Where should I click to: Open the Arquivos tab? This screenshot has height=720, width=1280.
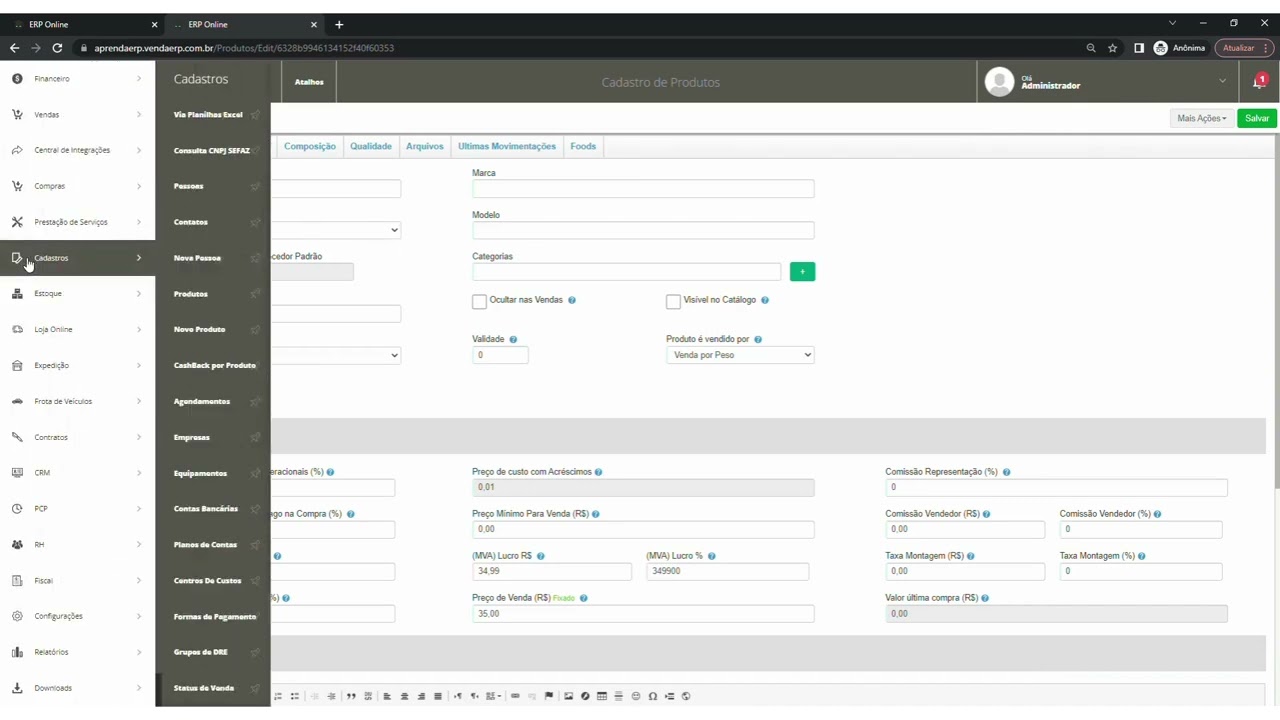pyautogui.click(x=425, y=146)
